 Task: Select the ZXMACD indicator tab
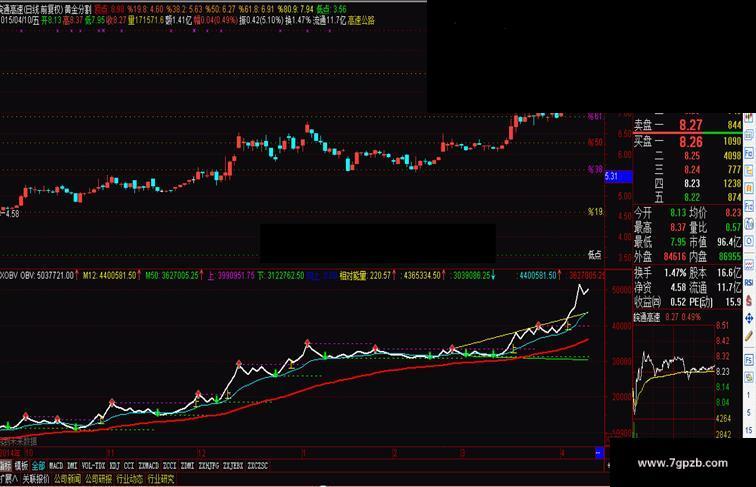point(148,466)
